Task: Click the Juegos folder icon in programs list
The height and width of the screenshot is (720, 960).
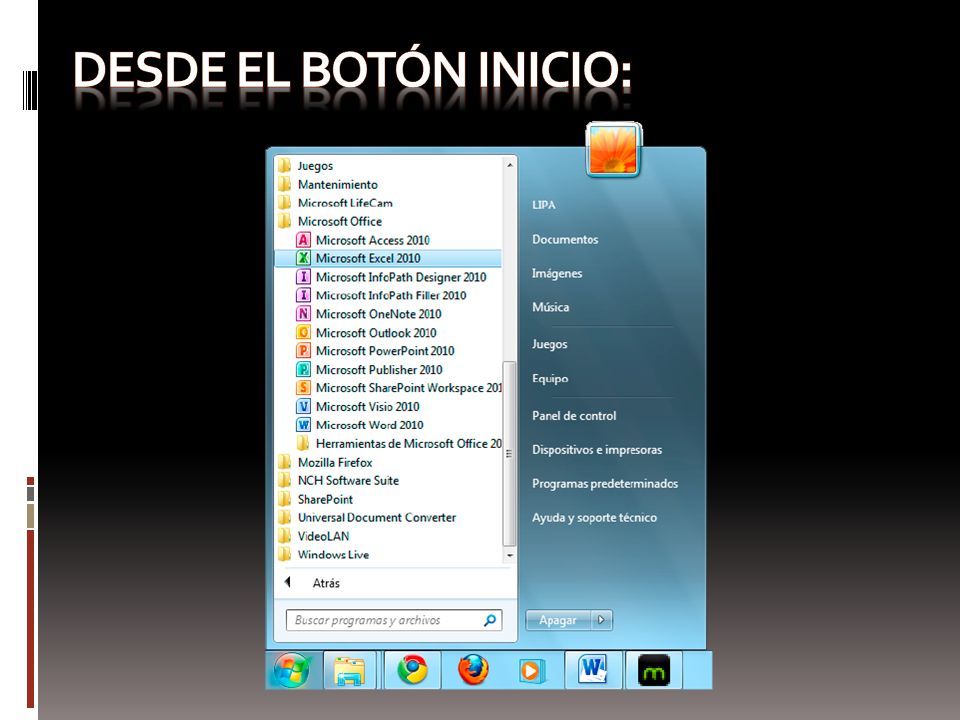Action: (x=285, y=166)
